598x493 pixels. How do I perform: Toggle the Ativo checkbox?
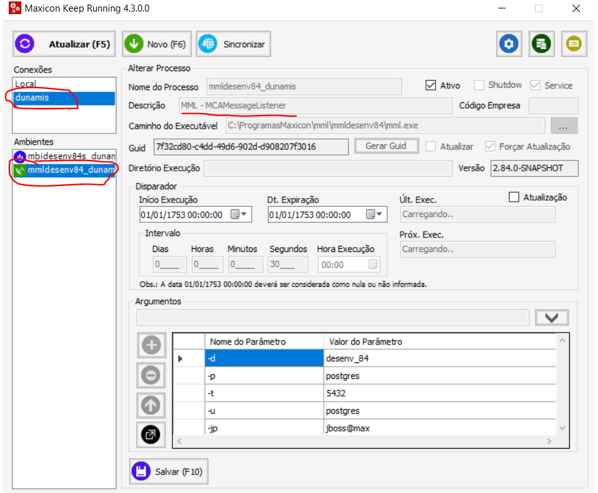431,85
